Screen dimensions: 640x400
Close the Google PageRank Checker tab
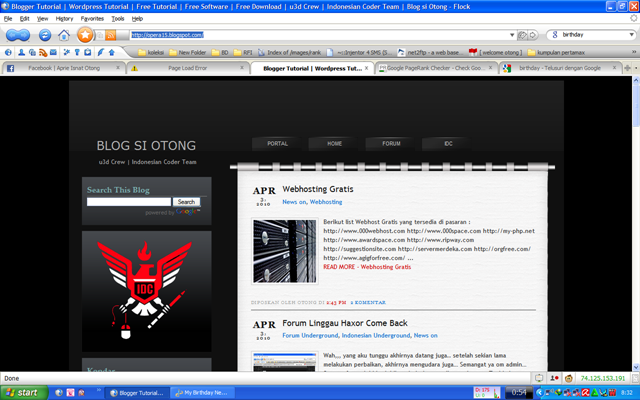490,68
